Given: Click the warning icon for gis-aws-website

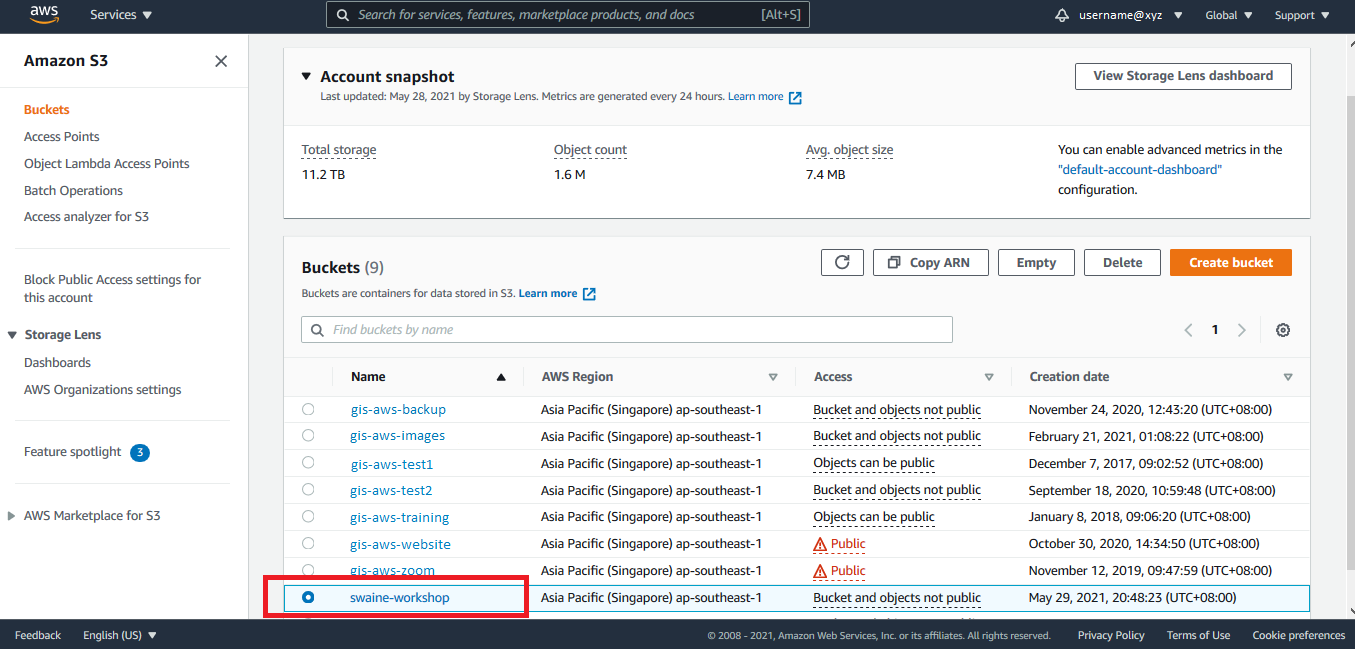Looking at the screenshot, I should [820, 544].
